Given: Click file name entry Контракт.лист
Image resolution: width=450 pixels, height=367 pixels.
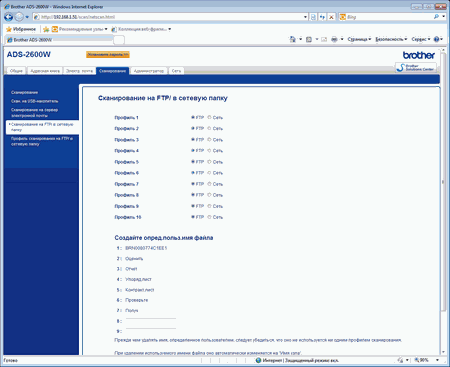Looking at the screenshot, I should click(x=140, y=290).
